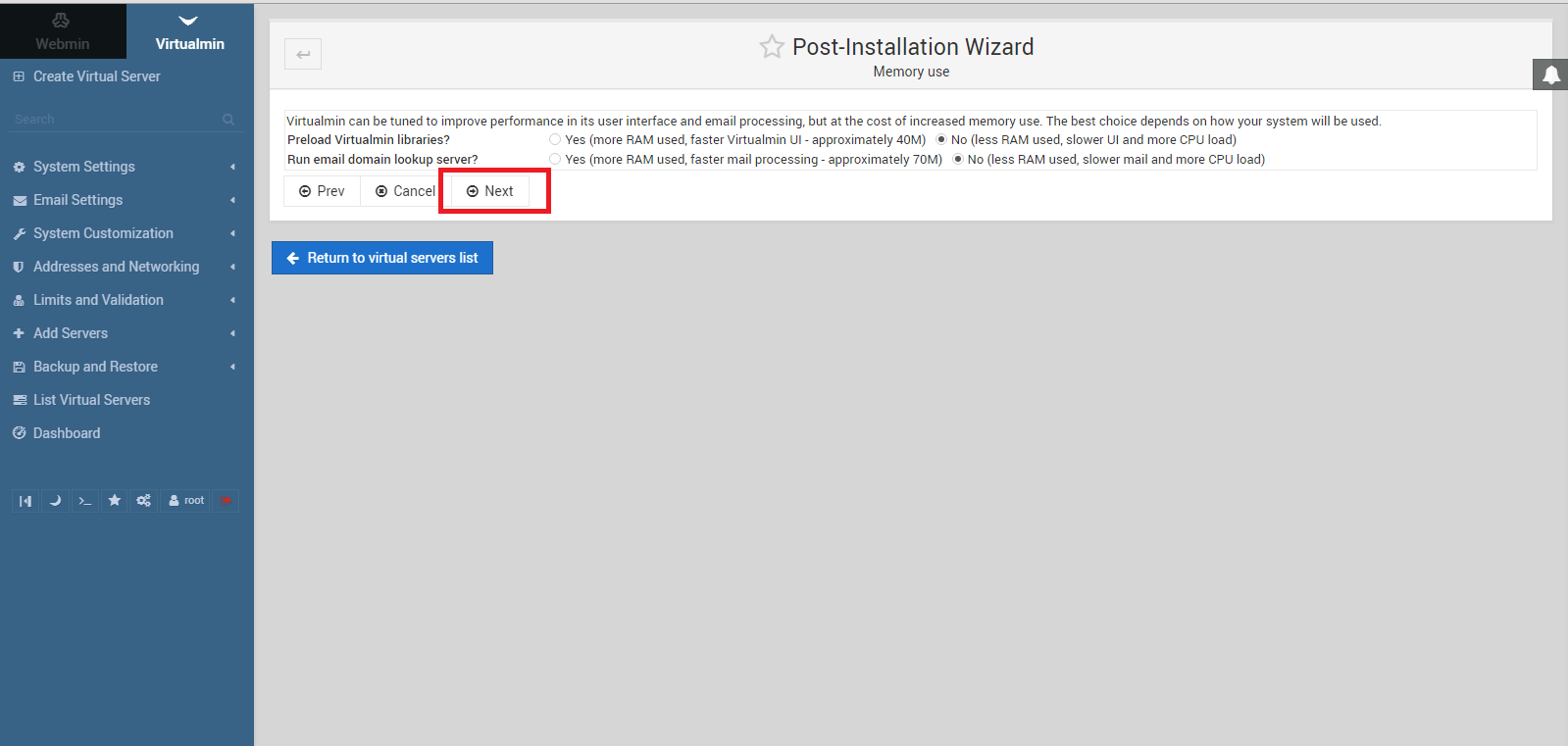
Task: Expand Backup and Restore menu
Action: click(126, 367)
